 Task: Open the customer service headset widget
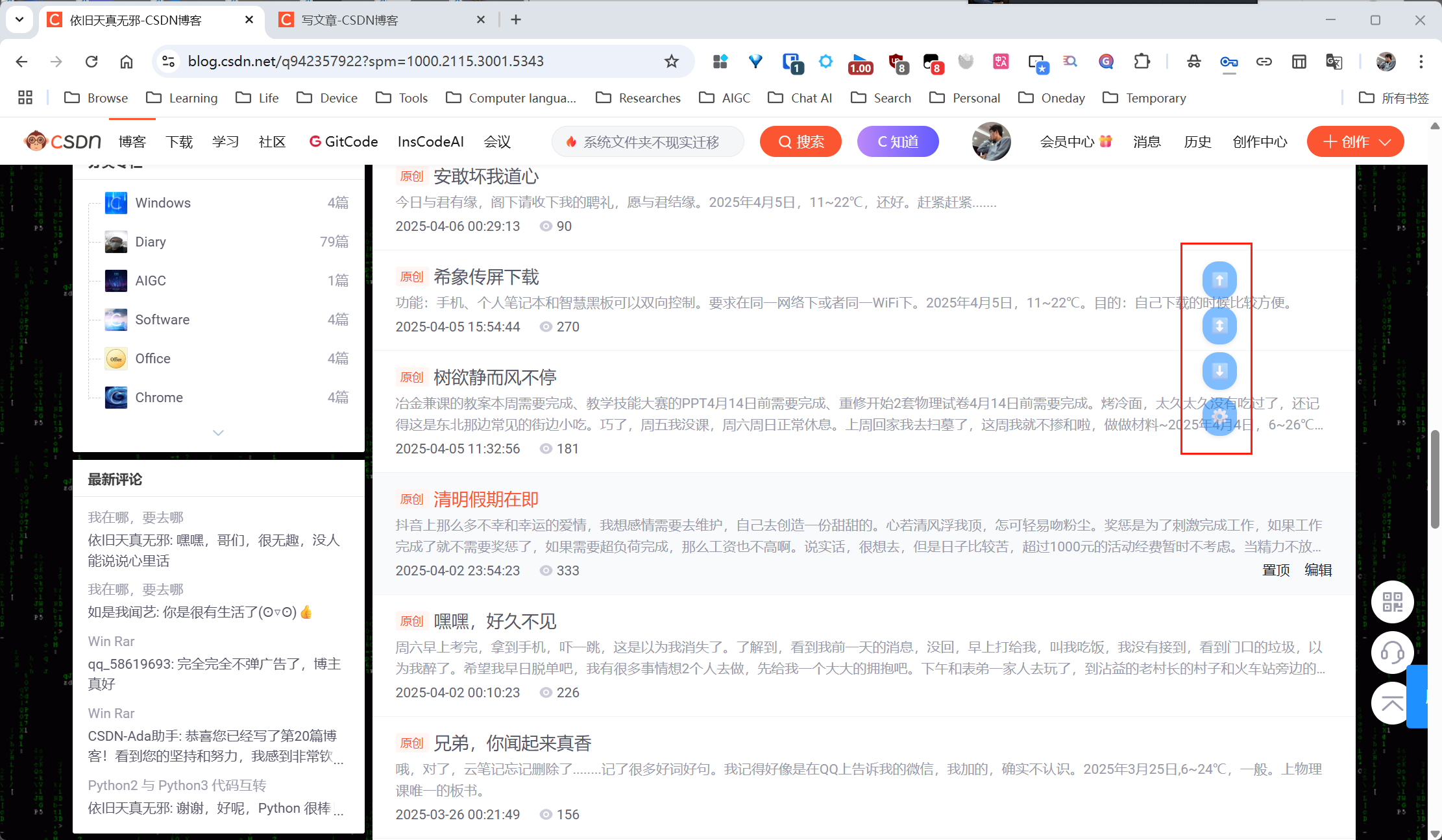click(x=1392, y=652)
